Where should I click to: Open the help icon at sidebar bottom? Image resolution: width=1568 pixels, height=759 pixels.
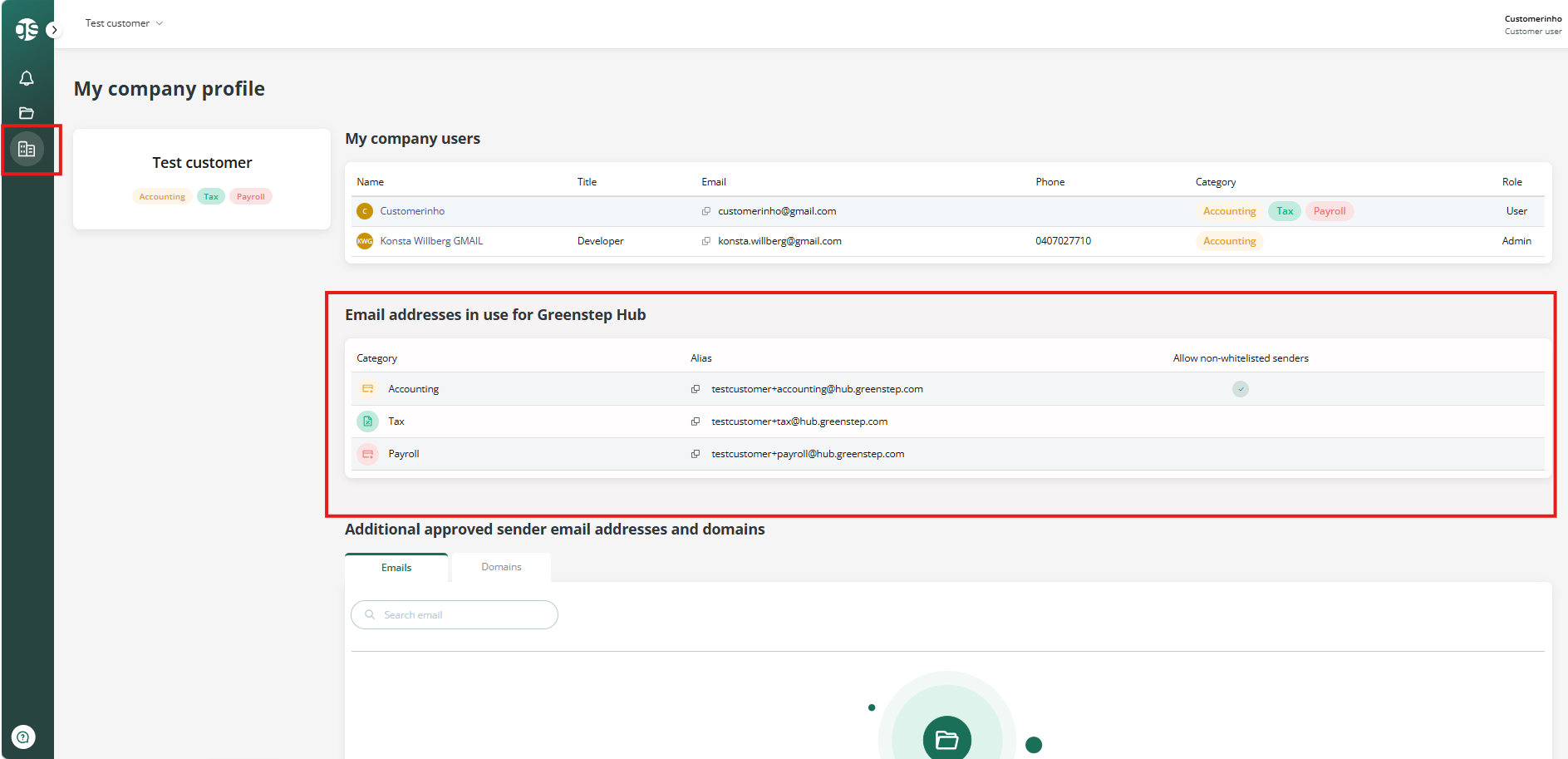pos(23,737)
